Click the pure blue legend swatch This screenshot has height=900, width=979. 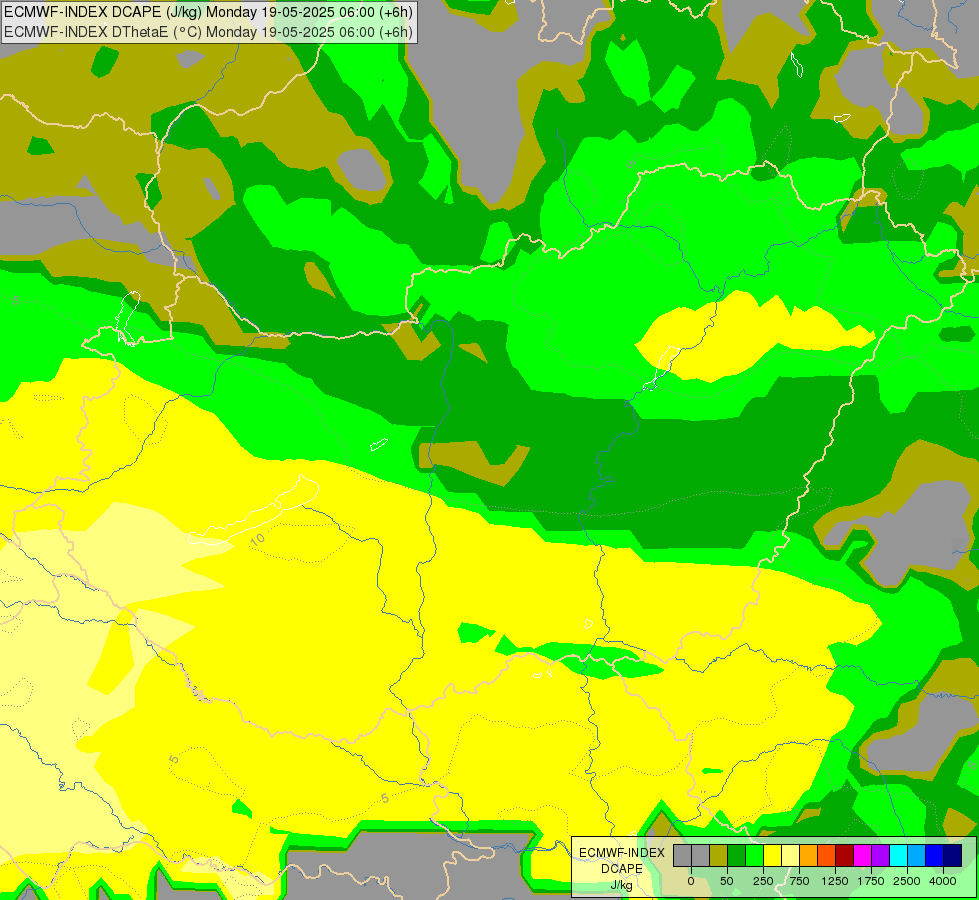click(935, 856)
